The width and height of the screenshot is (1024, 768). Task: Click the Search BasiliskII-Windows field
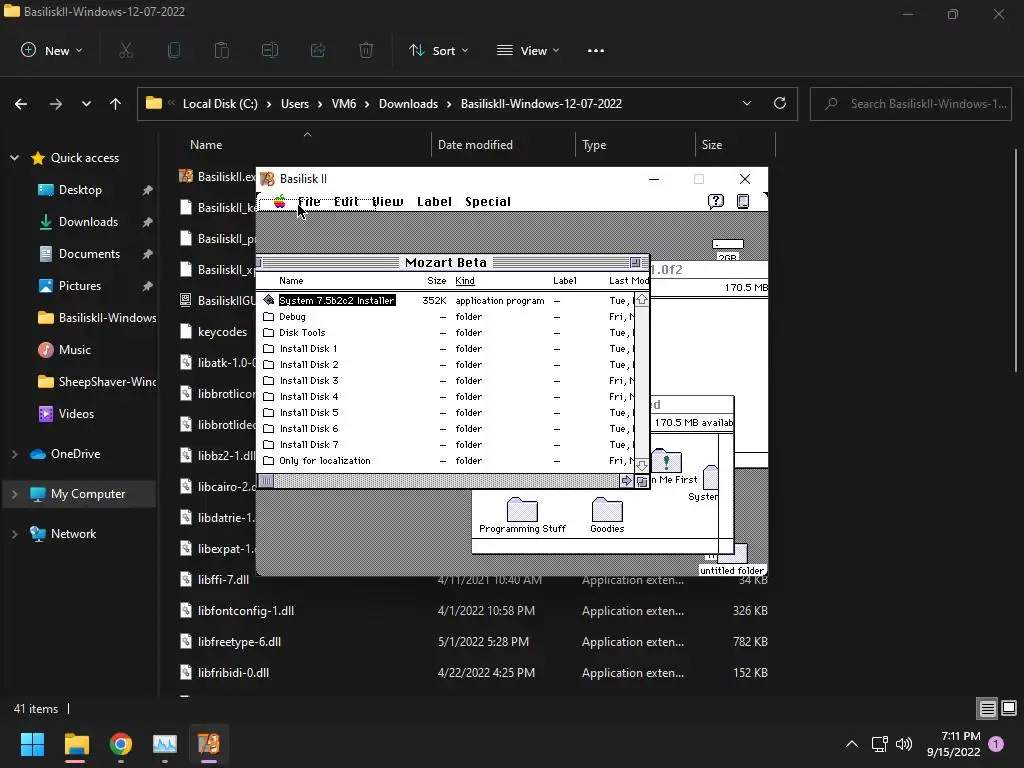pyautogui.click(x=910, y=104)
